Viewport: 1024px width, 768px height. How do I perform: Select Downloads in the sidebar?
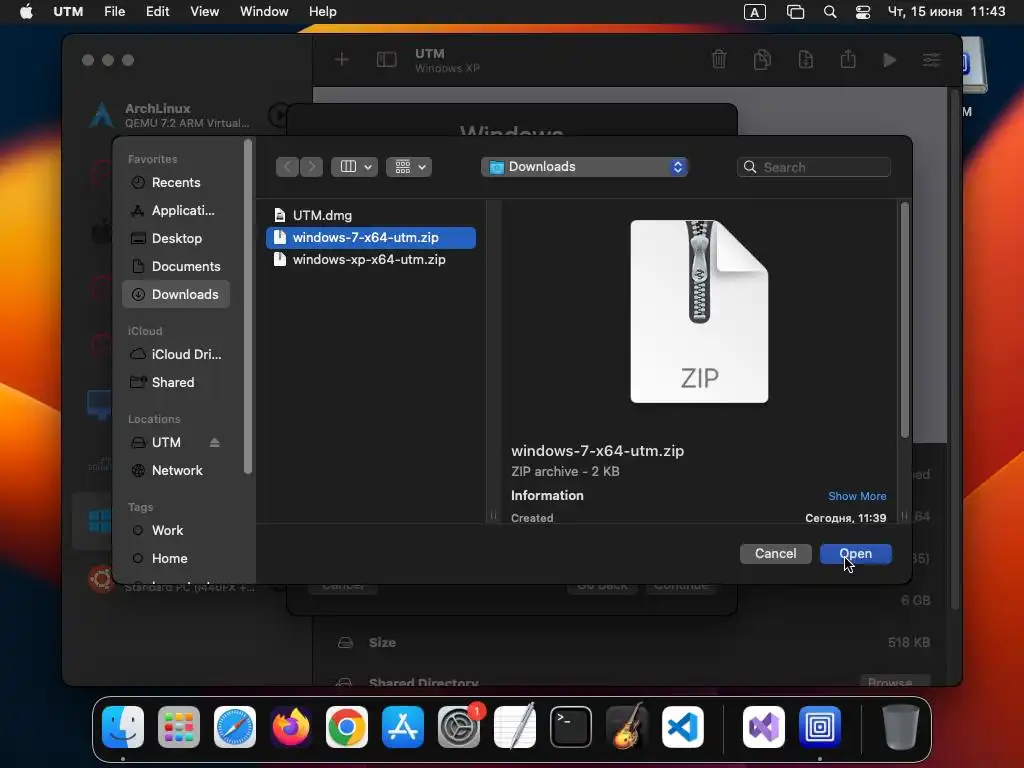click(x=176, y=295)
